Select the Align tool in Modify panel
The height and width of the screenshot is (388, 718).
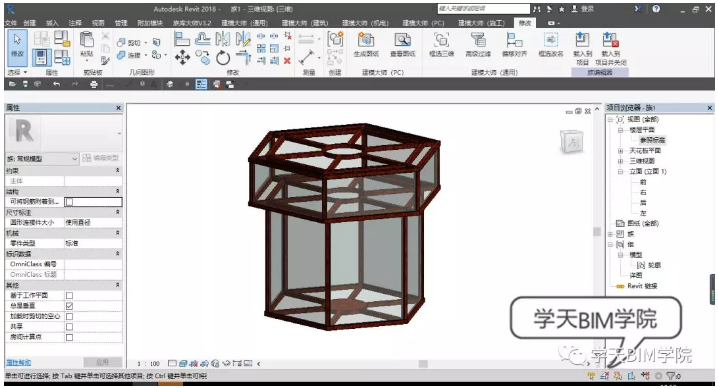(182, 39)
